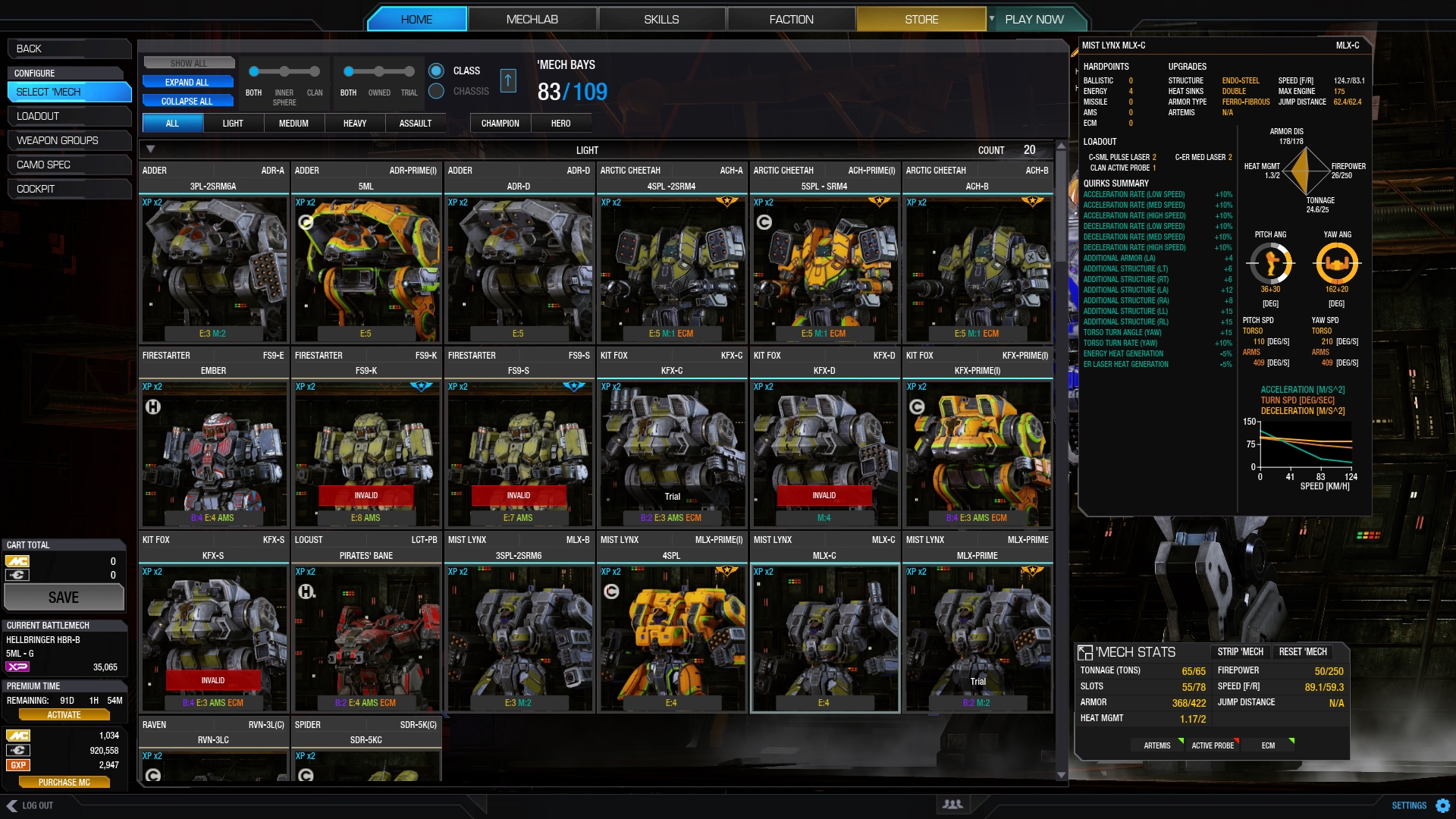Show All weight classes tab
Viewport: 1456px width, 819px height.
(173, 123)
